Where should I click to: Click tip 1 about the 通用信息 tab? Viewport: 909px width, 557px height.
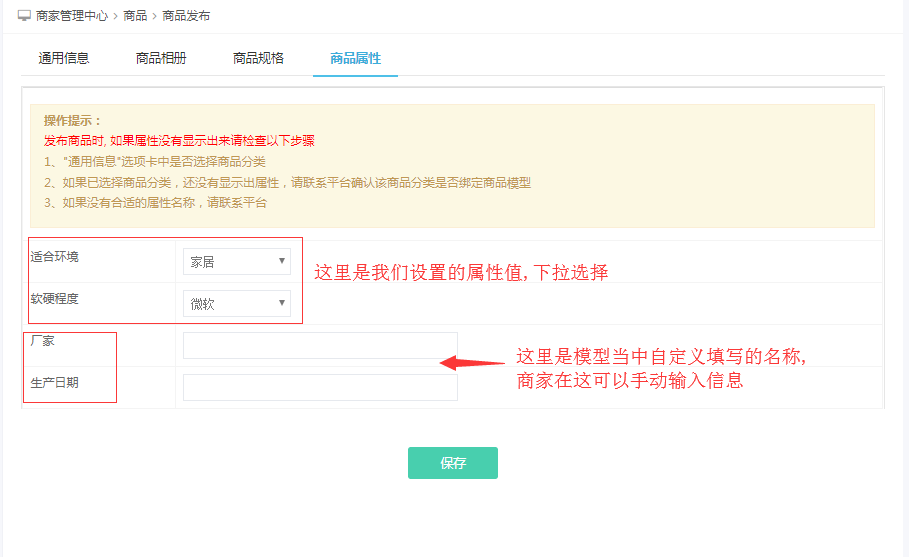pyautogui.click(x=155, y=162)
